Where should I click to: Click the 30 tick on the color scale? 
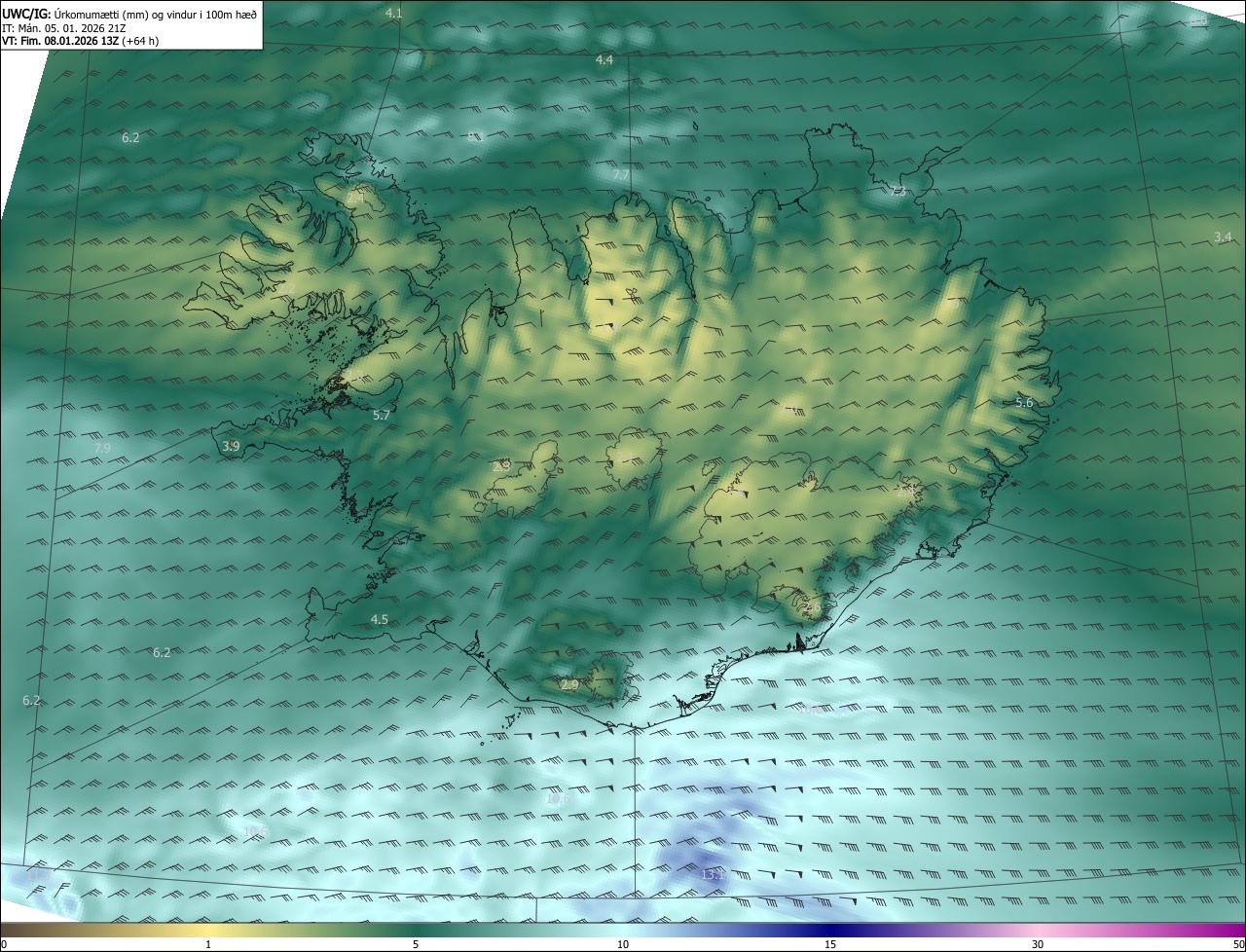pyautogui.click(x=1038, y=944)
